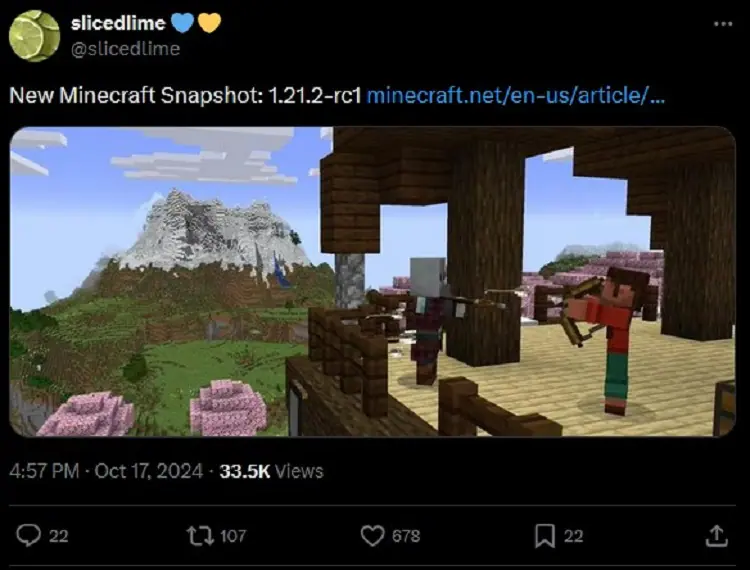
Task: Open the @slicedlime handle profile
Action: point(125,49)
